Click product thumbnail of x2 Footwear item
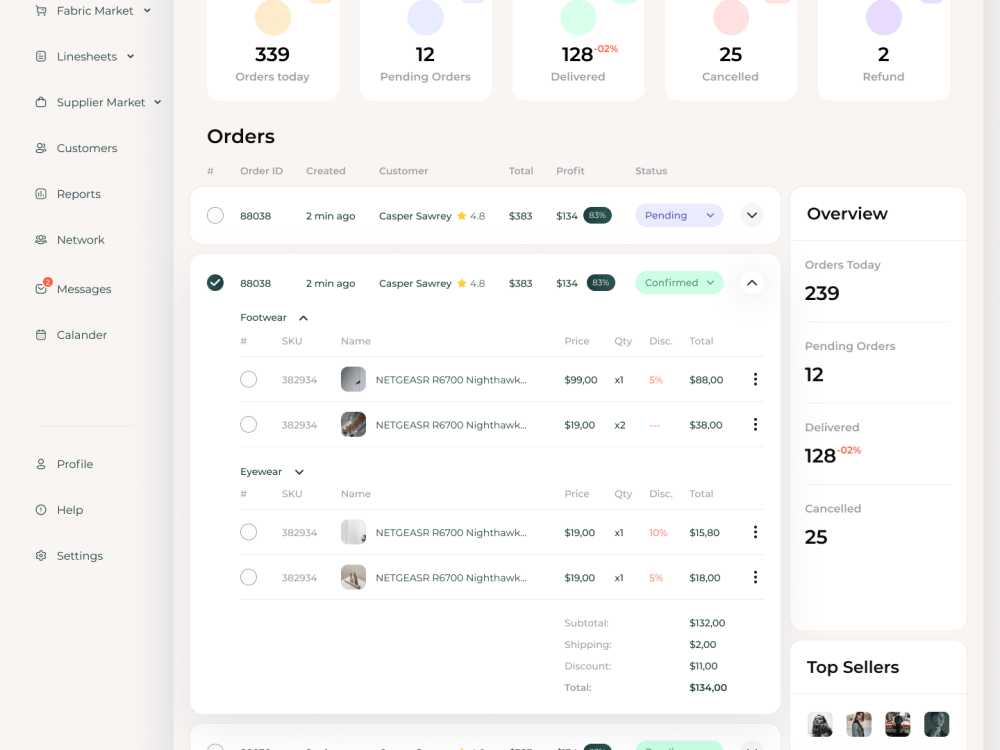Screen dimensions: 1000x750 [353, 425]
